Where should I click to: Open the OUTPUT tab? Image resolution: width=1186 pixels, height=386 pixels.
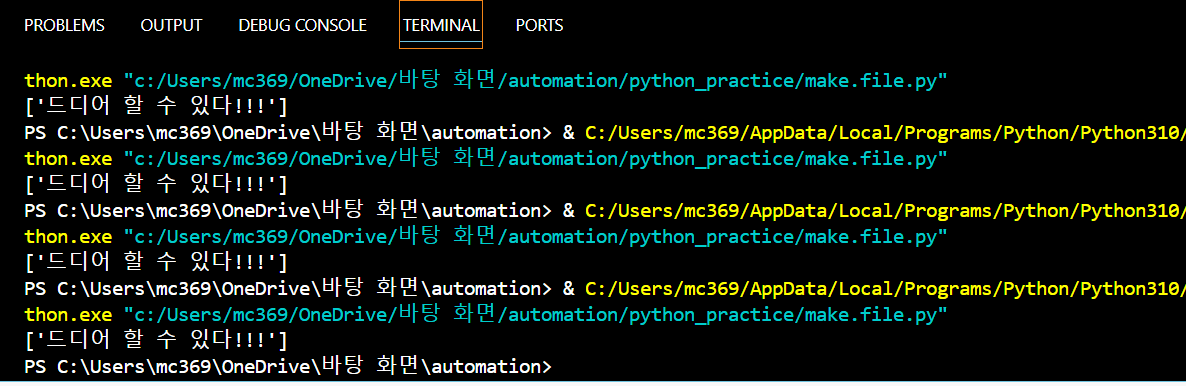171,25
